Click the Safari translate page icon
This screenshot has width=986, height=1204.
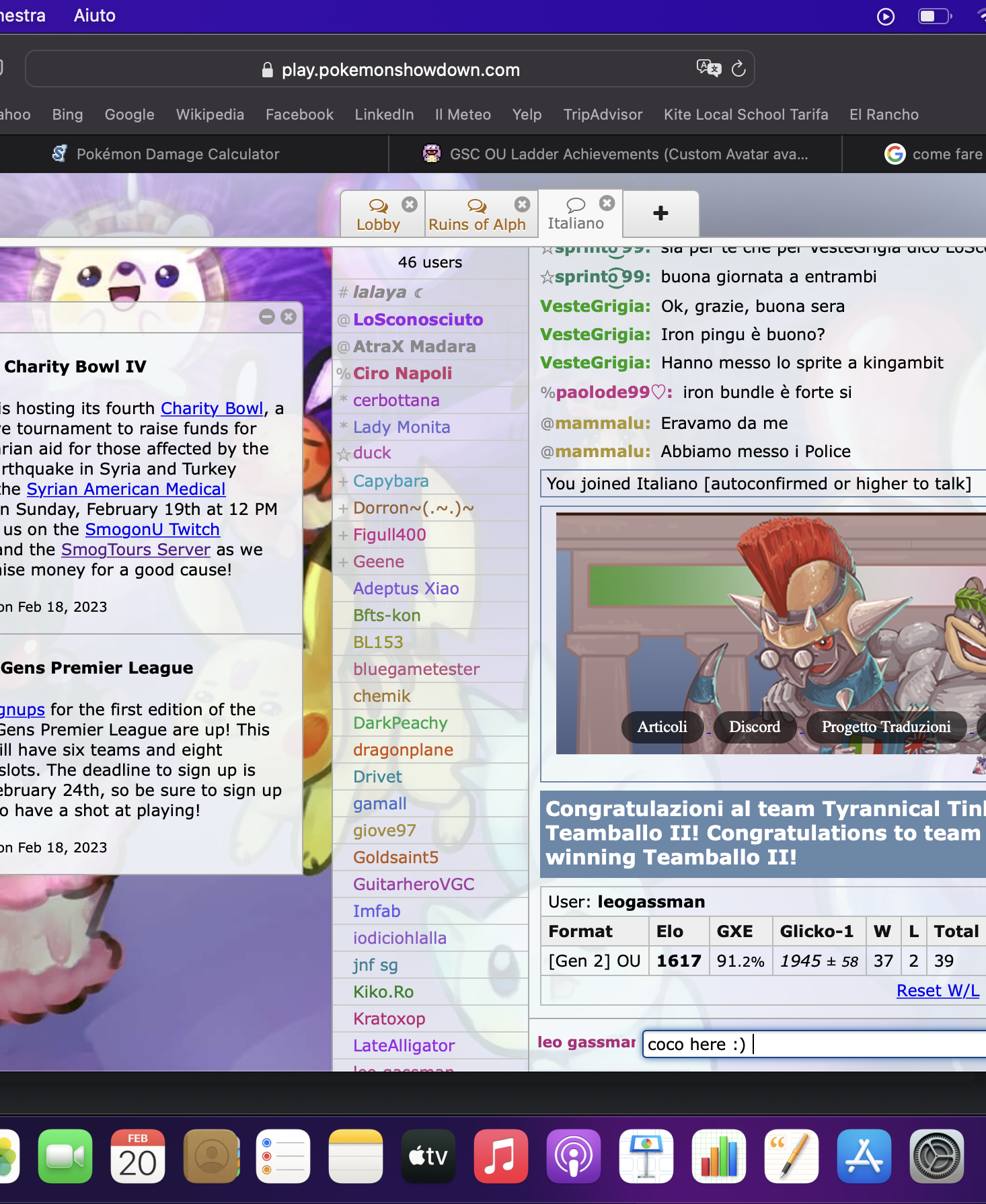click(709, 68)
